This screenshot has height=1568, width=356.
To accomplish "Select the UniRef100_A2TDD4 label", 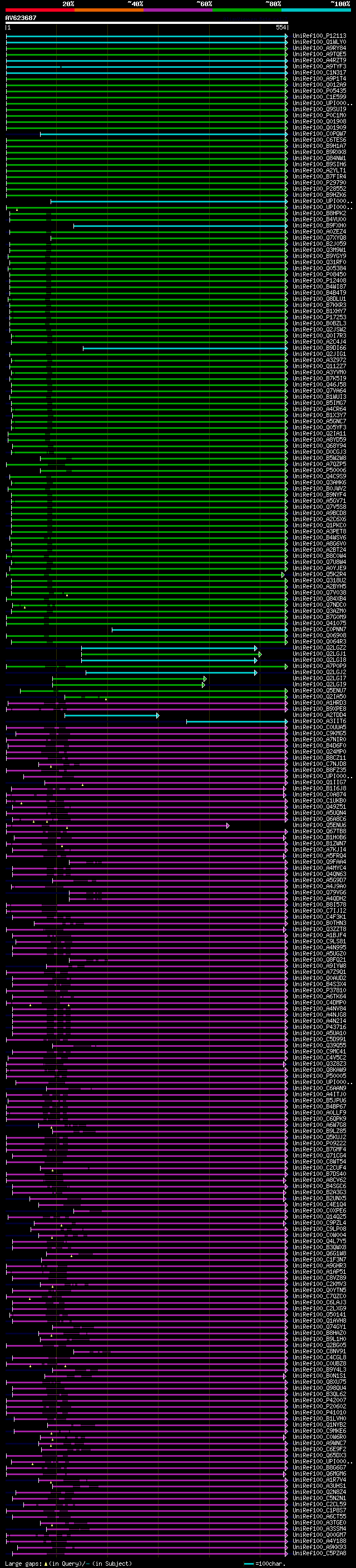I will 319,715.
